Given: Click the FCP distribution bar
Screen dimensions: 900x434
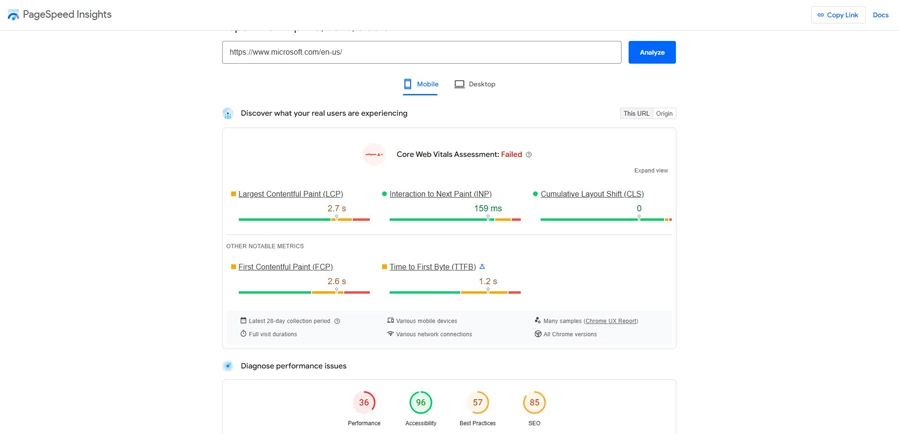Looking at the screenshot, I should 304,292.
